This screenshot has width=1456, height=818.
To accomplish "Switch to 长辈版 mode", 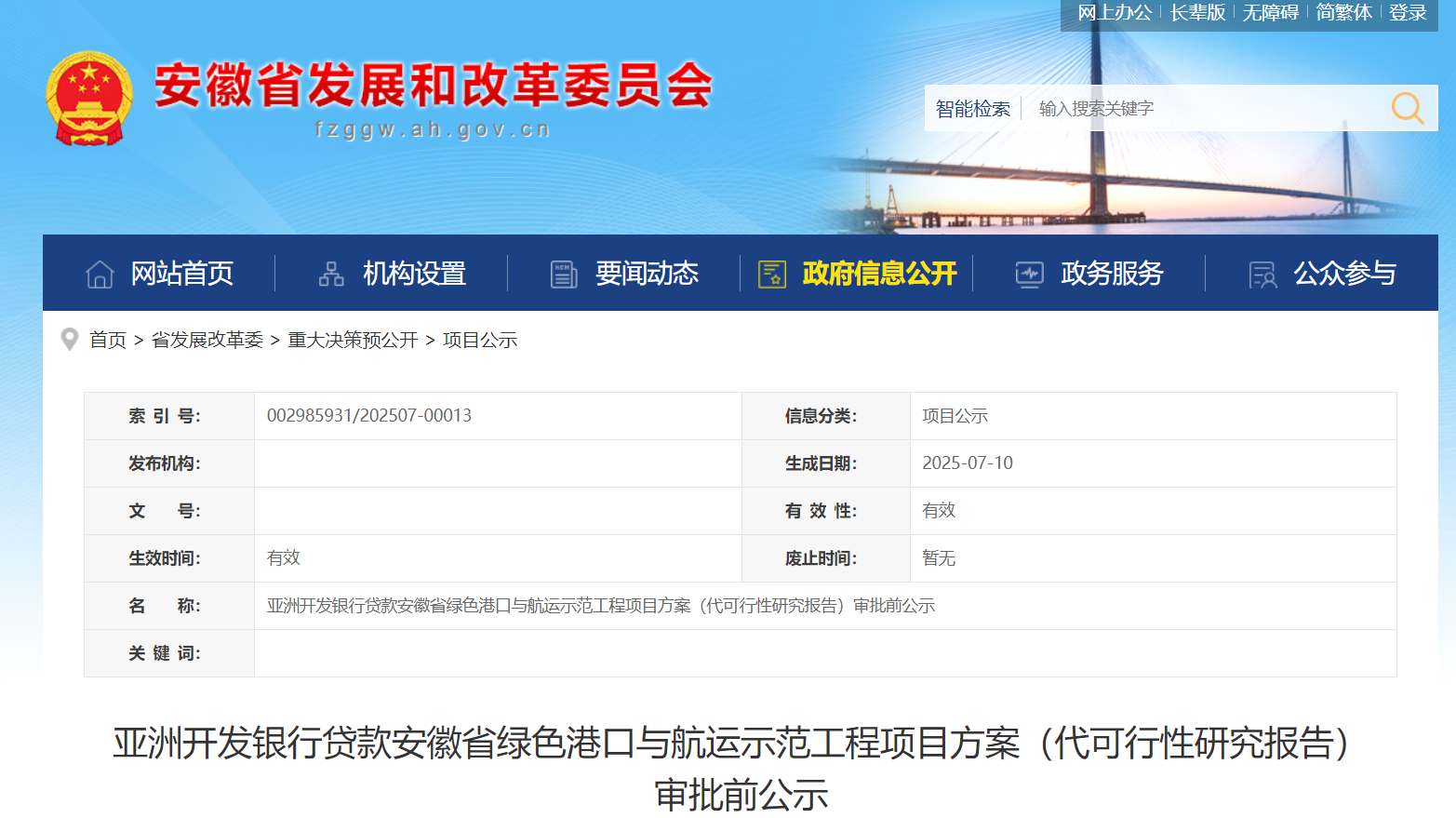I will [1197, 13].
